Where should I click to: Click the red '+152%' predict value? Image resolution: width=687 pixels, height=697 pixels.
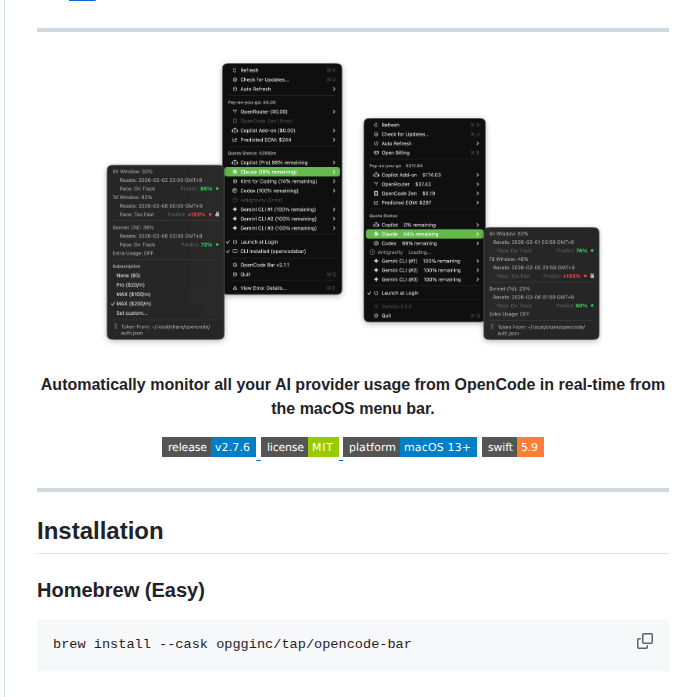point(196,214)
